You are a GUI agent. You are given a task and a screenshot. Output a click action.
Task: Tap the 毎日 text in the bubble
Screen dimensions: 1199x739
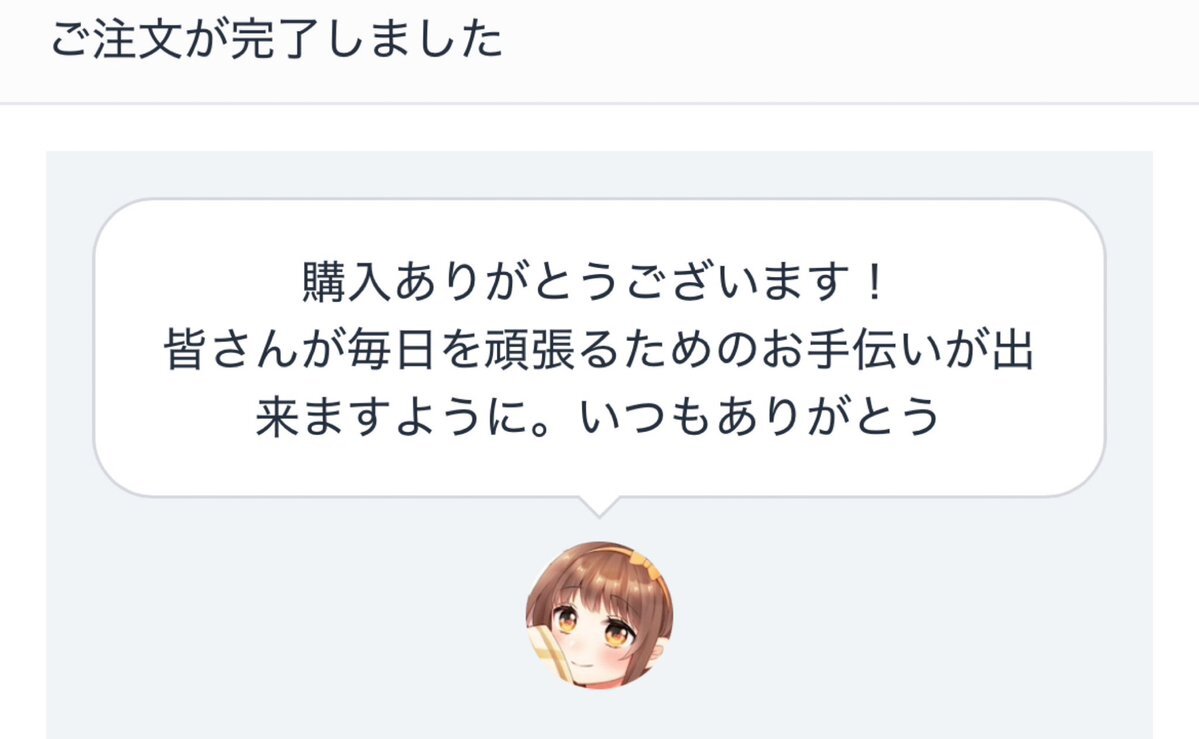pyautogui.click(x=392, y=350)
